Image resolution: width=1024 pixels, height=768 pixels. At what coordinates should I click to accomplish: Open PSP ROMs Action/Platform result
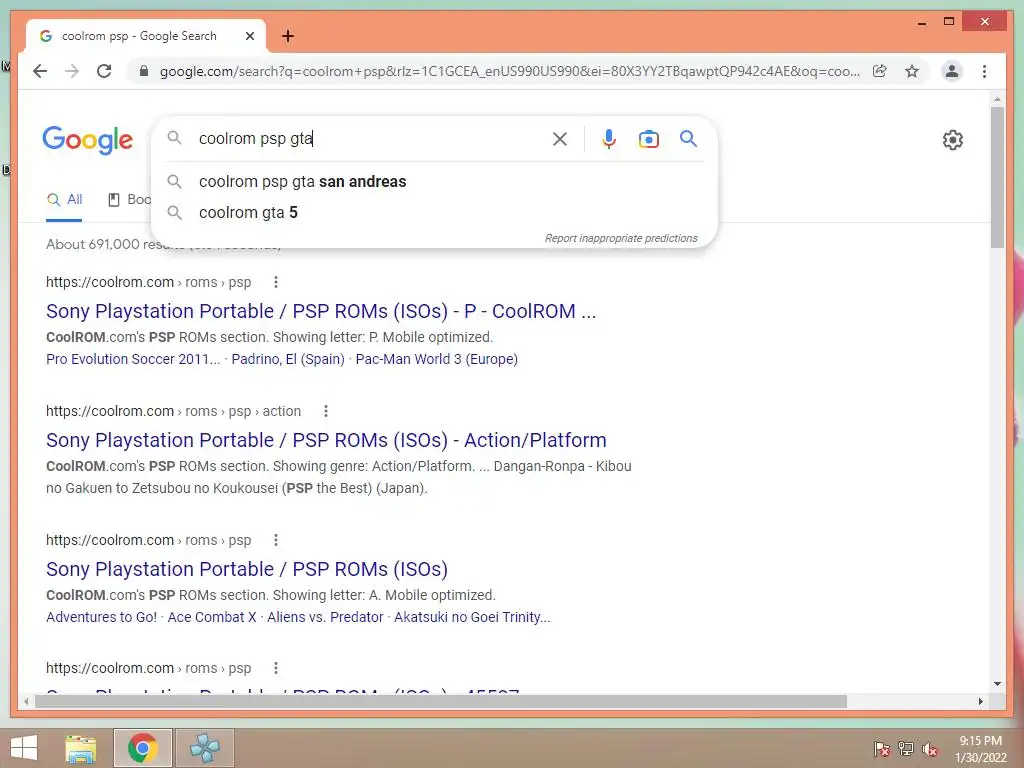326,440
